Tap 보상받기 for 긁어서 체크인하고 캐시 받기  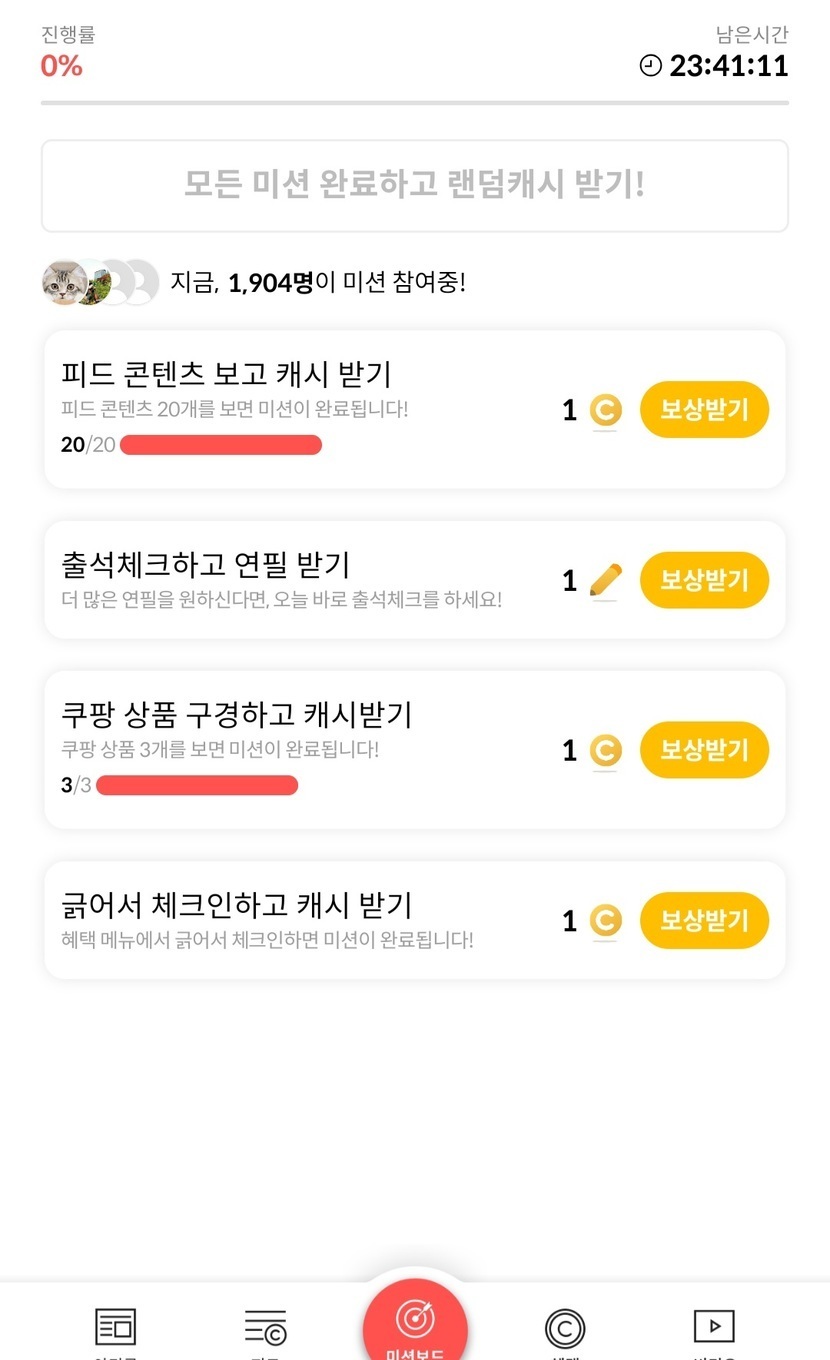point(704,920)
